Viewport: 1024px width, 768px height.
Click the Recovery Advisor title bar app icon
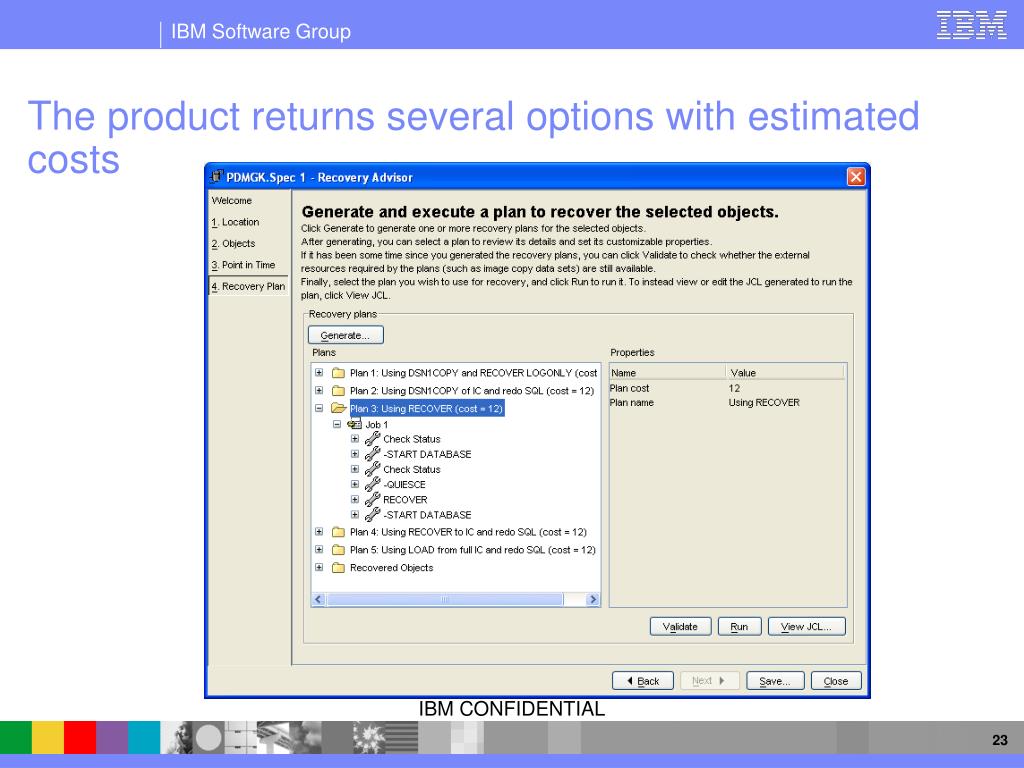pos(217,176)
